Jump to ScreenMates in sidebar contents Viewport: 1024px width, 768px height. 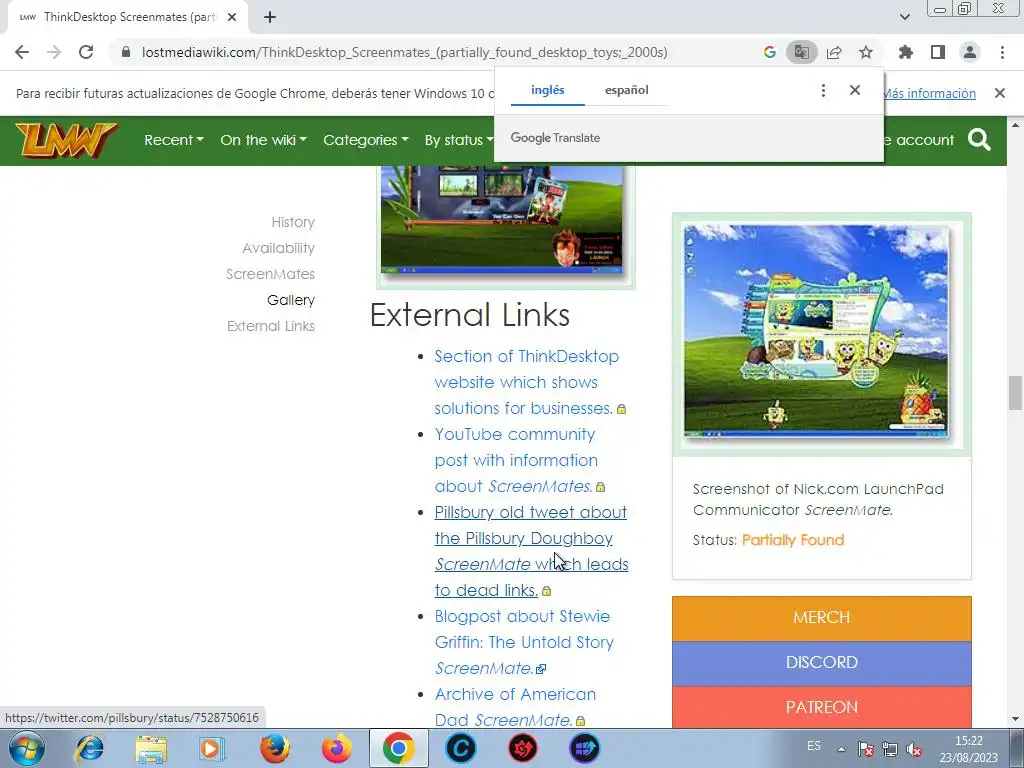[x=270, y=274]
